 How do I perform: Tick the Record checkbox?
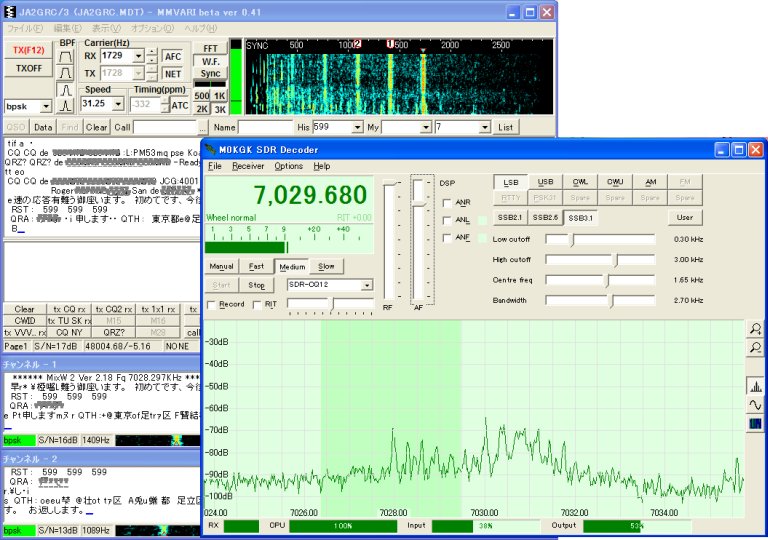(212, 304)
